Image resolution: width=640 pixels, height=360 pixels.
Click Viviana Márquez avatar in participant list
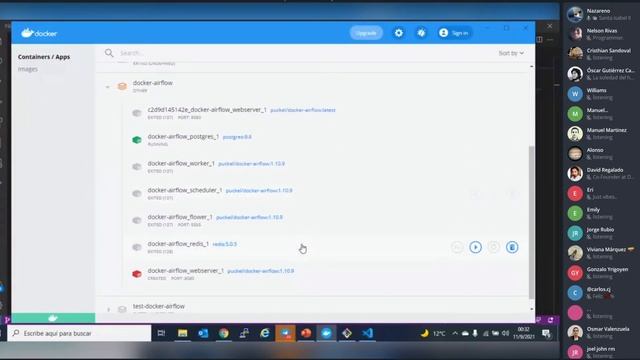click(575, 253)
